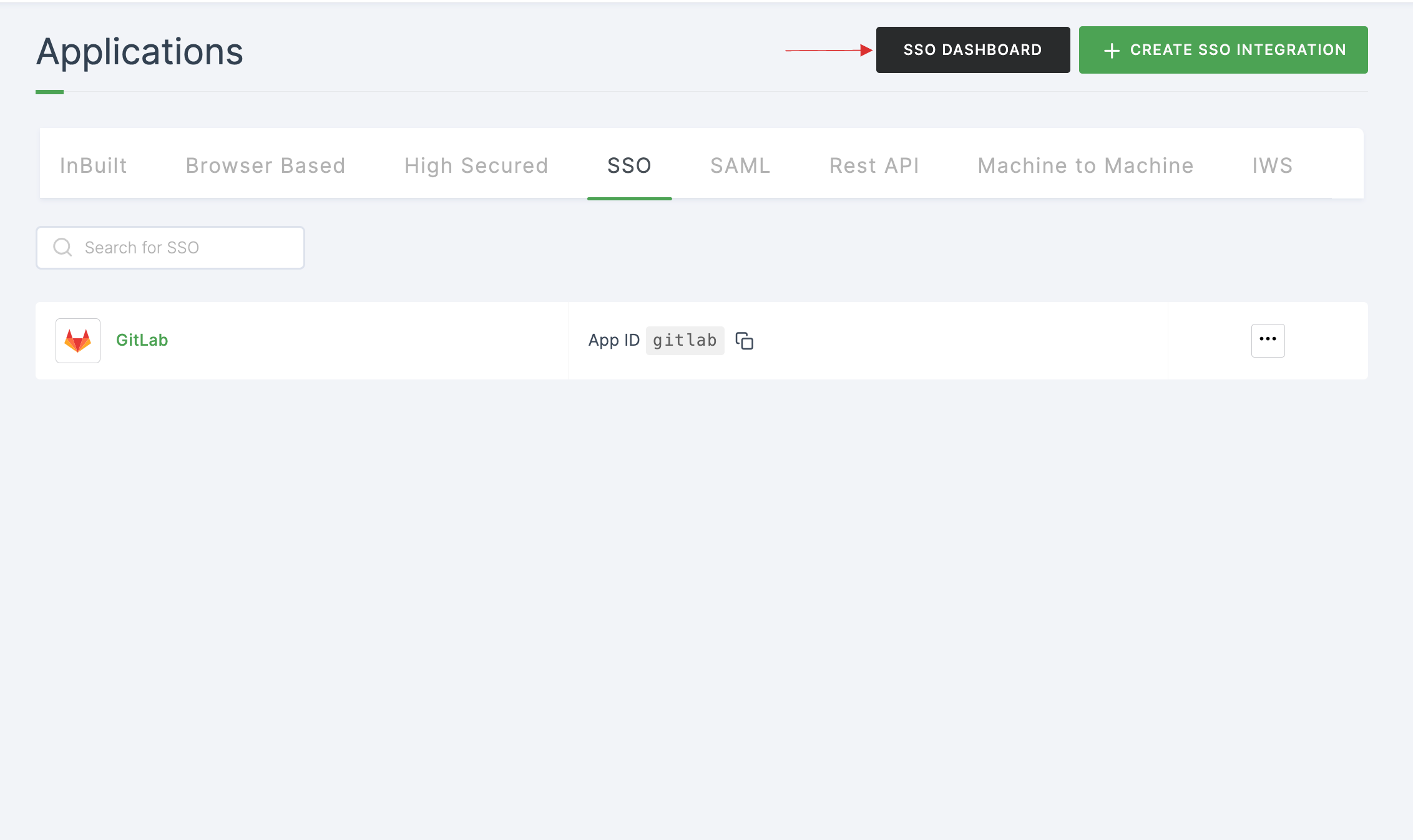This screenshot has height=840, width=1413.
Task: Switch to the Rest API tab
Action: point(874,164)
